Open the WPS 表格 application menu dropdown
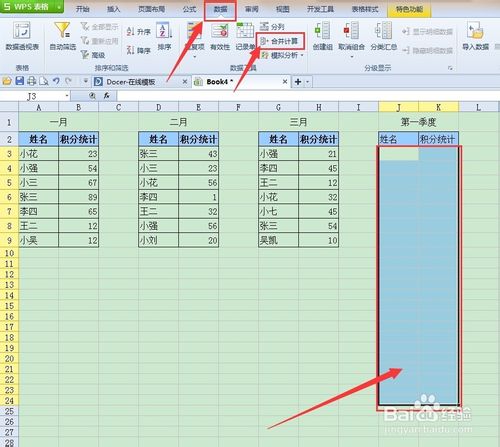This screenshot has height=447, width=500. point(59,6)
